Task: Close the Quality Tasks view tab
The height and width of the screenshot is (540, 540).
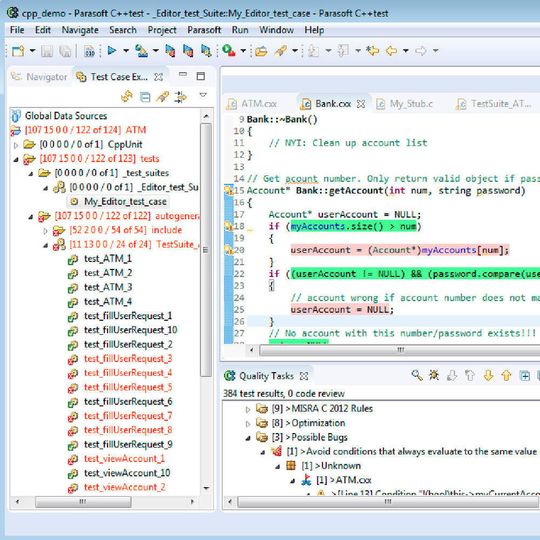Action: [x=304, y=376]
